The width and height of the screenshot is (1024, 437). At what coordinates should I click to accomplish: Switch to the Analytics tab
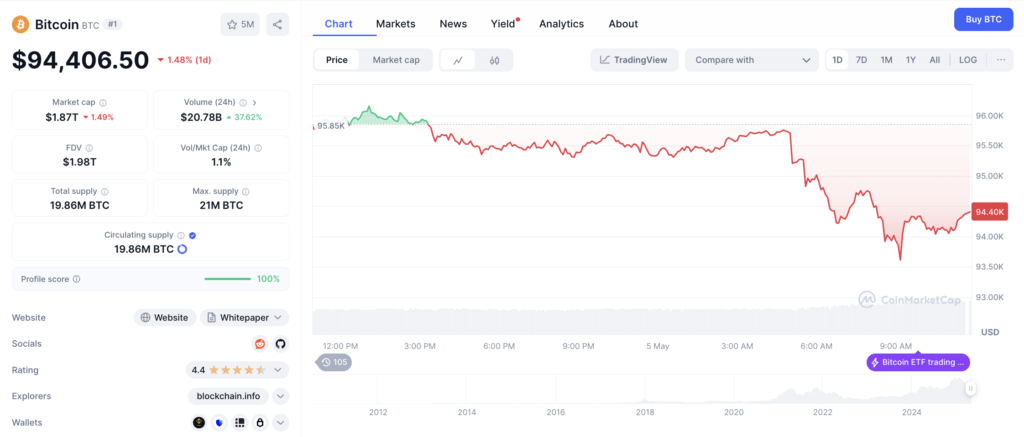pyautogui.click(x=562, y=24)
